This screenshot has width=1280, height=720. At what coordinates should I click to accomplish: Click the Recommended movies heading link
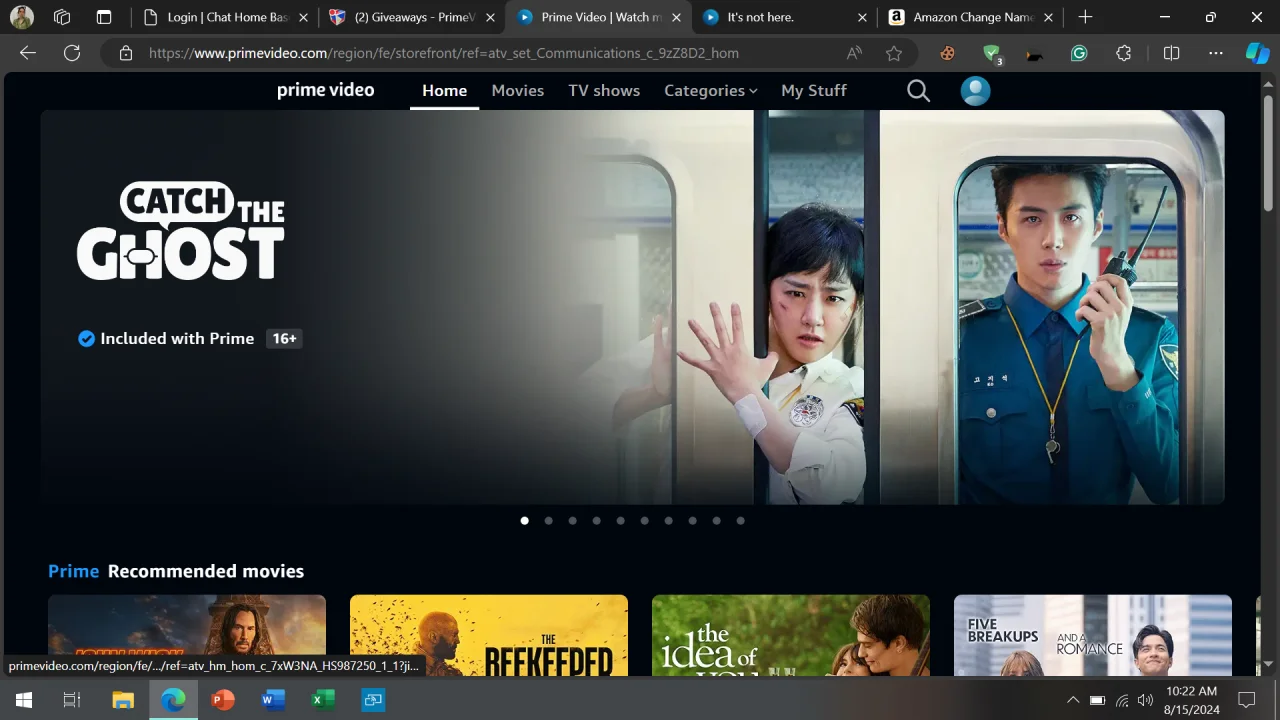pyautogui.click(x=205, y=571)
